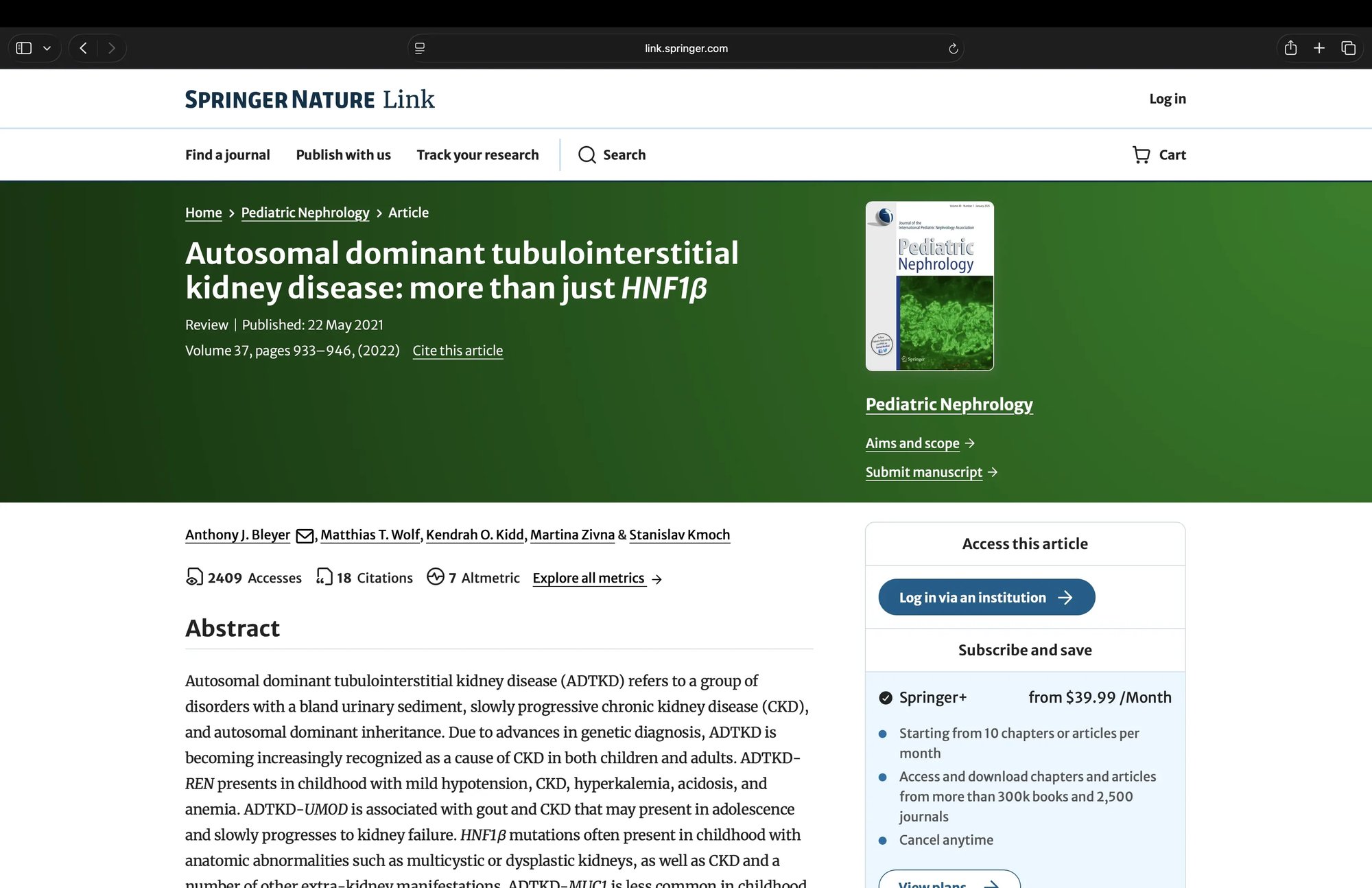Click 'Published: 22 May 2021' text

point(313,325)
